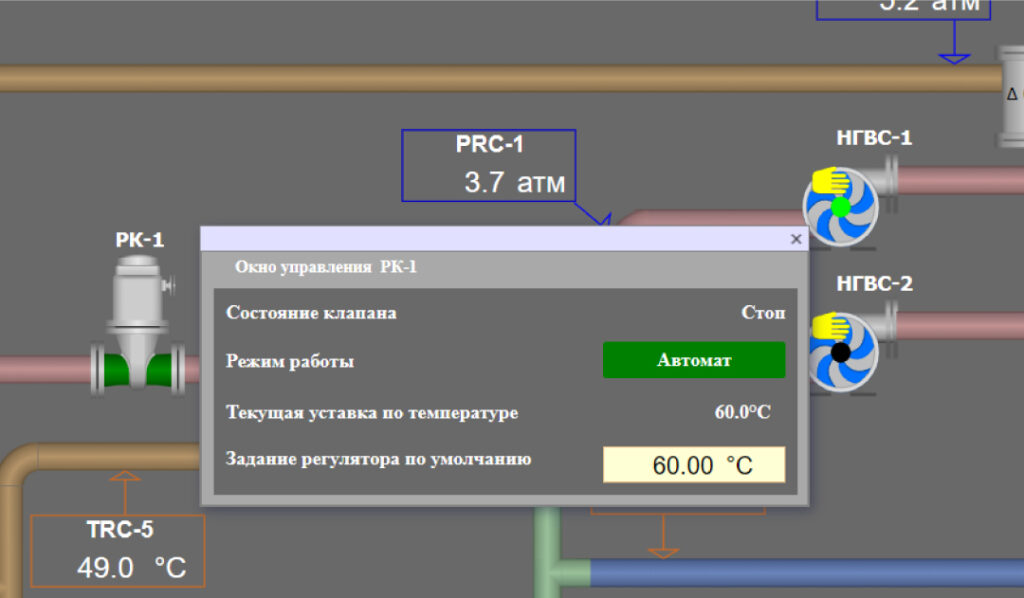Click yellow hand icon on НГВС-1 pump

click(x=829, y=180)
